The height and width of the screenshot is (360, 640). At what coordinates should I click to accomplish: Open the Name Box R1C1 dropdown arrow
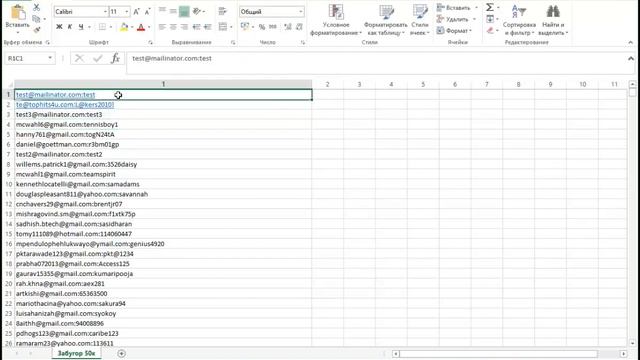[x=50, y=58]
